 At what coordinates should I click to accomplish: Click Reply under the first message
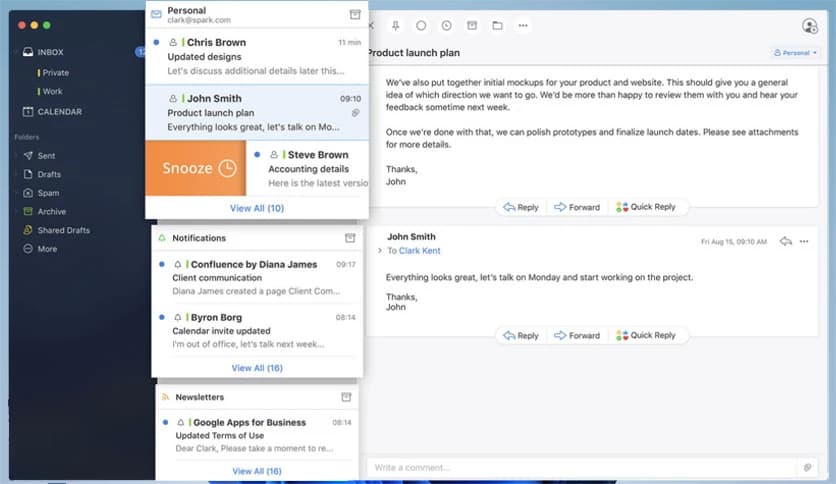(x=521, y=207)
